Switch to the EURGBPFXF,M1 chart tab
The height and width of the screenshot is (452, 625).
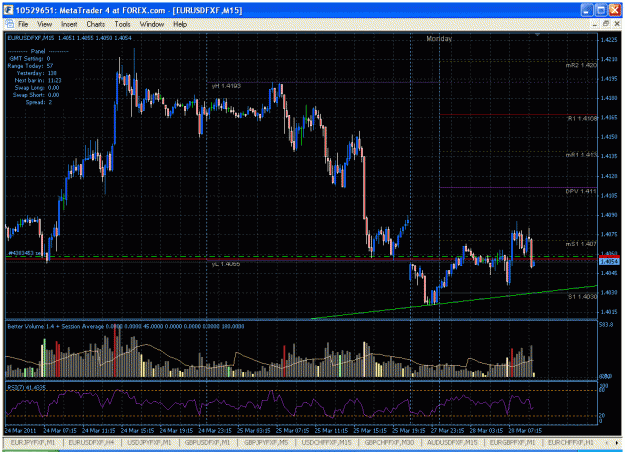pyautogui.click(x=512, y=442)
